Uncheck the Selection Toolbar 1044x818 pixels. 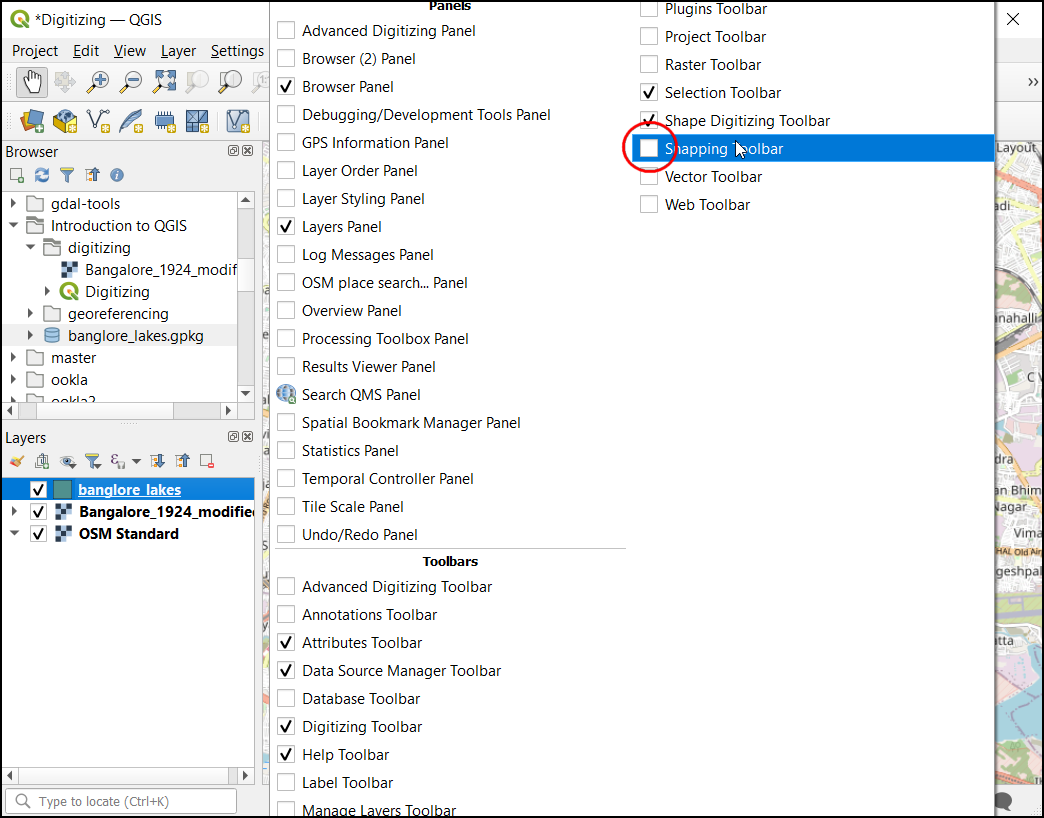649,93
